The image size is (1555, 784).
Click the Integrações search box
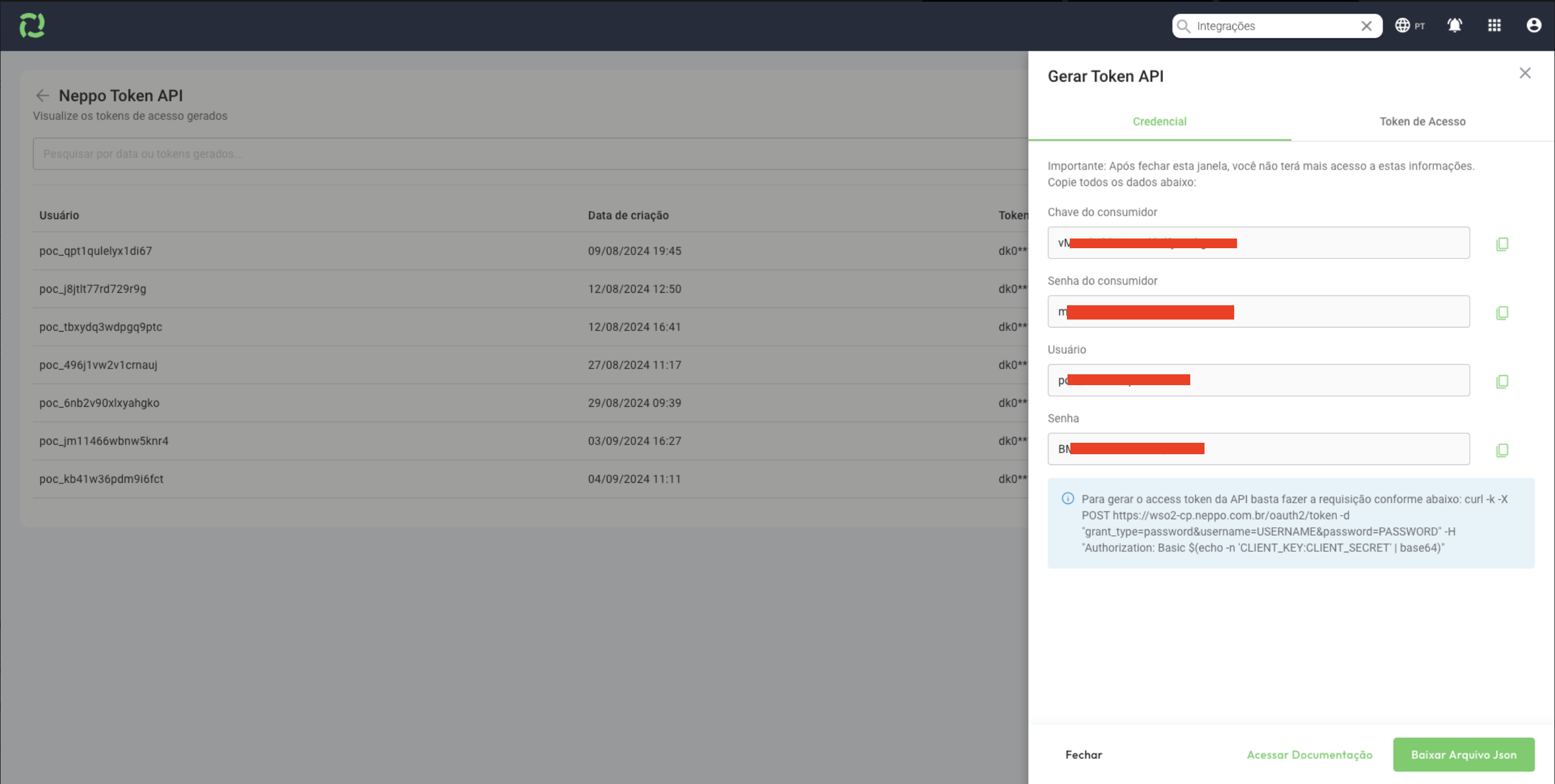1277,26
